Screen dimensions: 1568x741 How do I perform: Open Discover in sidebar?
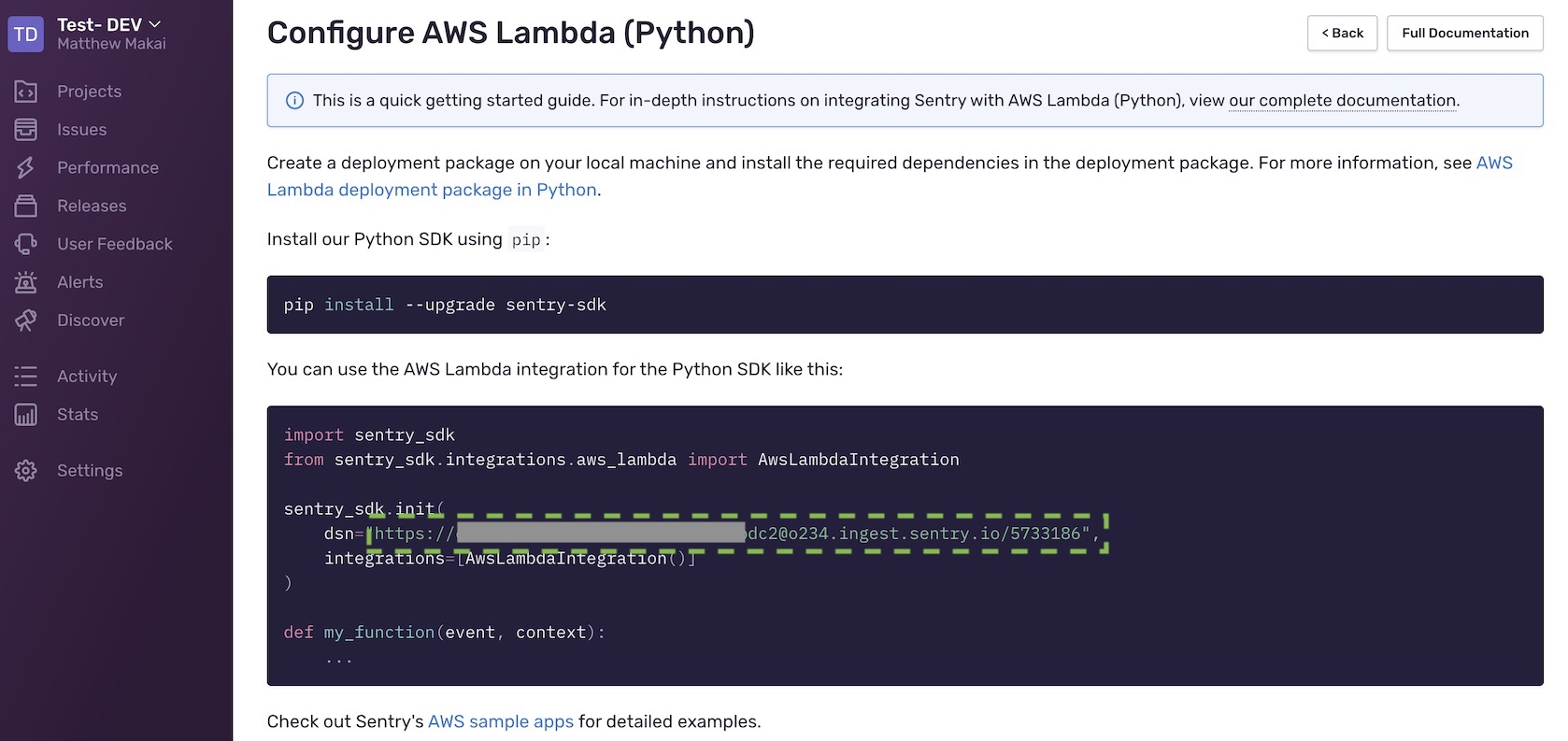click(x=91, y=321)
